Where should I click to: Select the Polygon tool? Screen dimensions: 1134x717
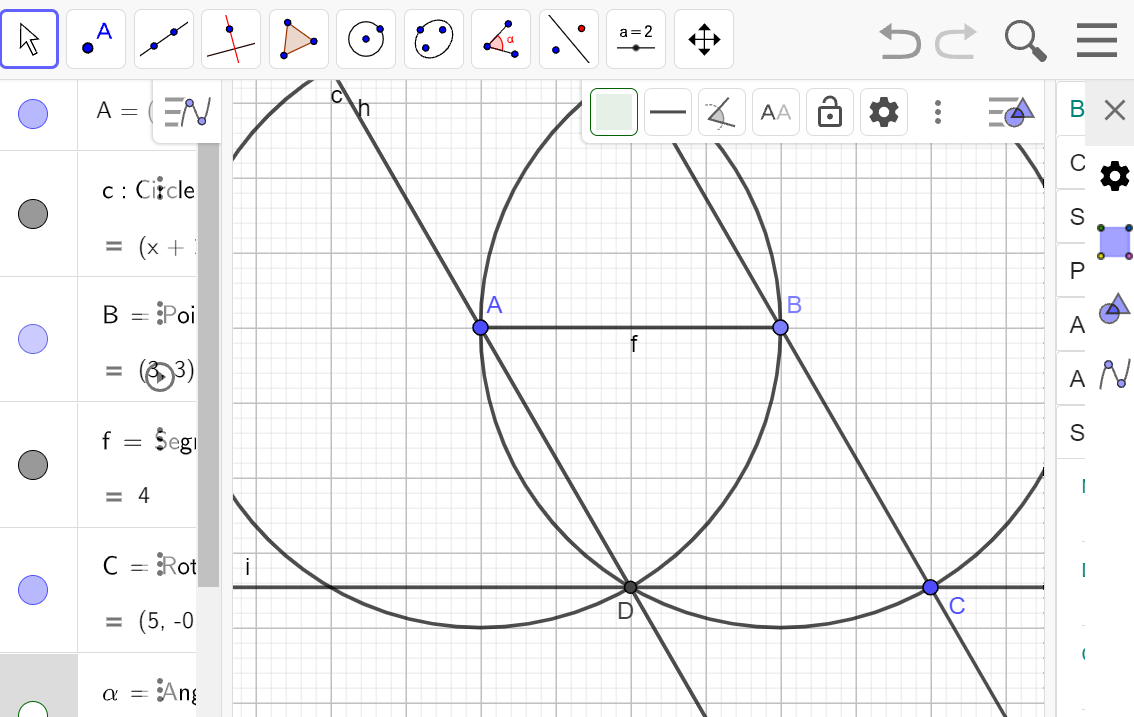[299, 39]
